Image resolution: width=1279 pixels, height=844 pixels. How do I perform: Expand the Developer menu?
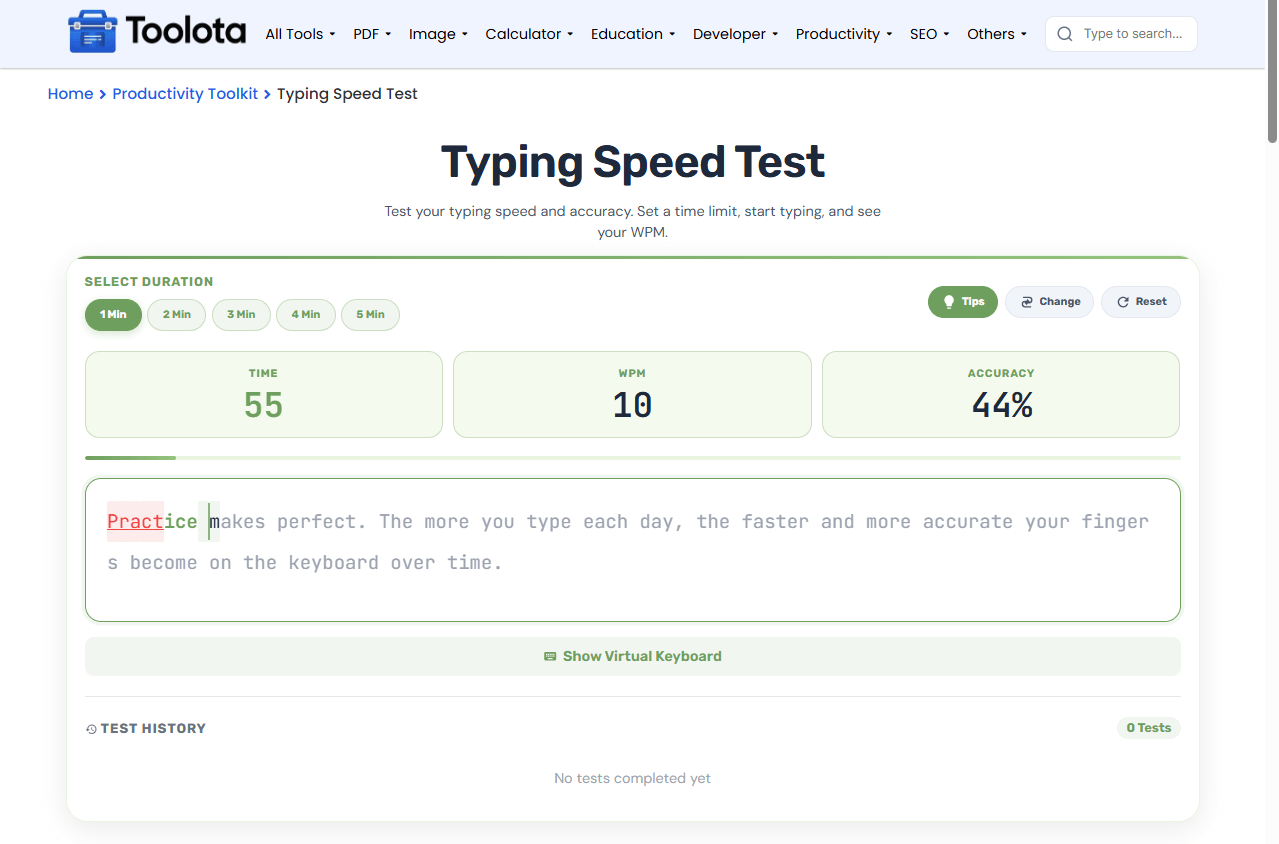[736, 34]
